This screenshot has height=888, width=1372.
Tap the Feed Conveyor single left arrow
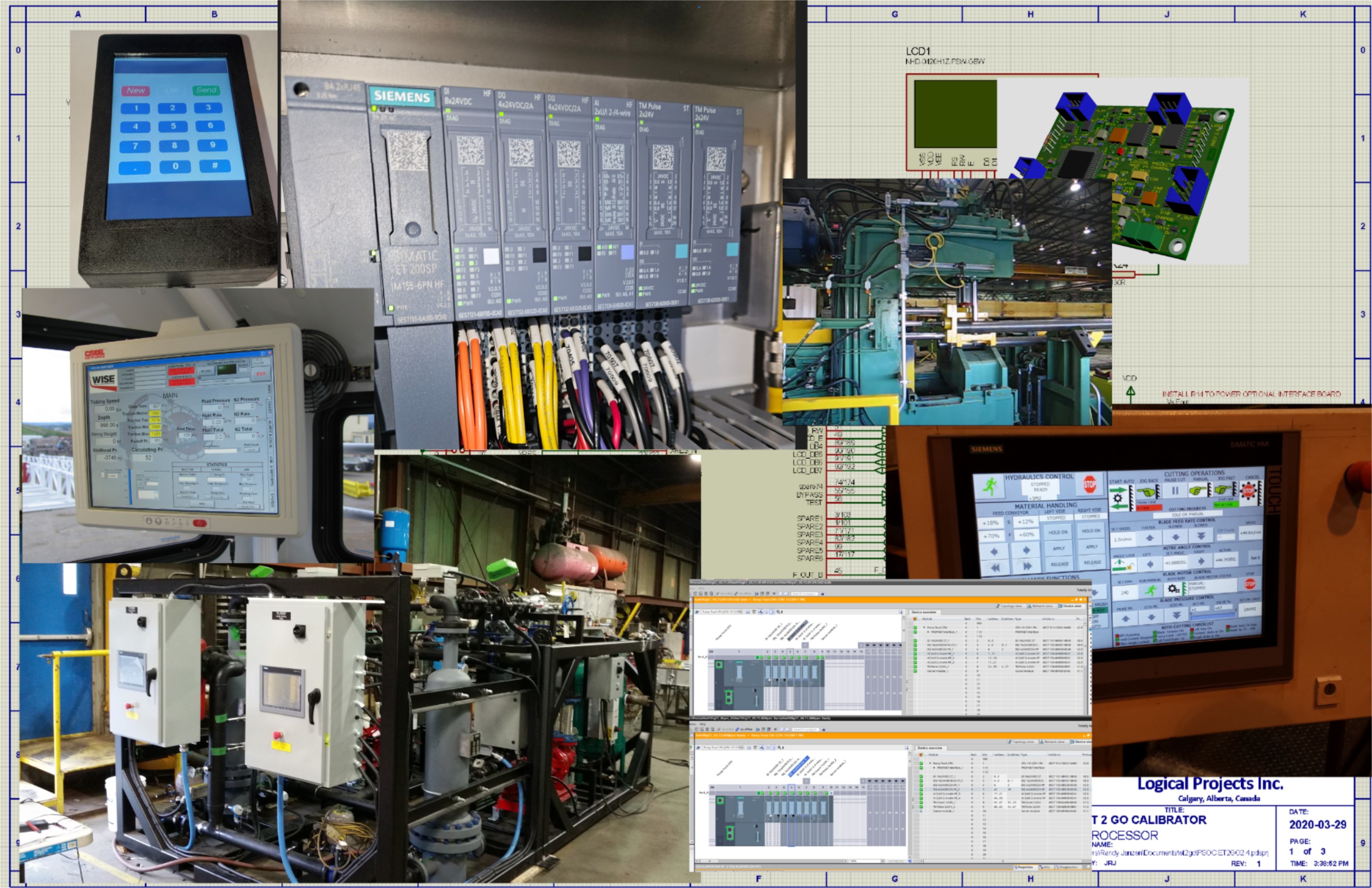[x=994, y=552]
